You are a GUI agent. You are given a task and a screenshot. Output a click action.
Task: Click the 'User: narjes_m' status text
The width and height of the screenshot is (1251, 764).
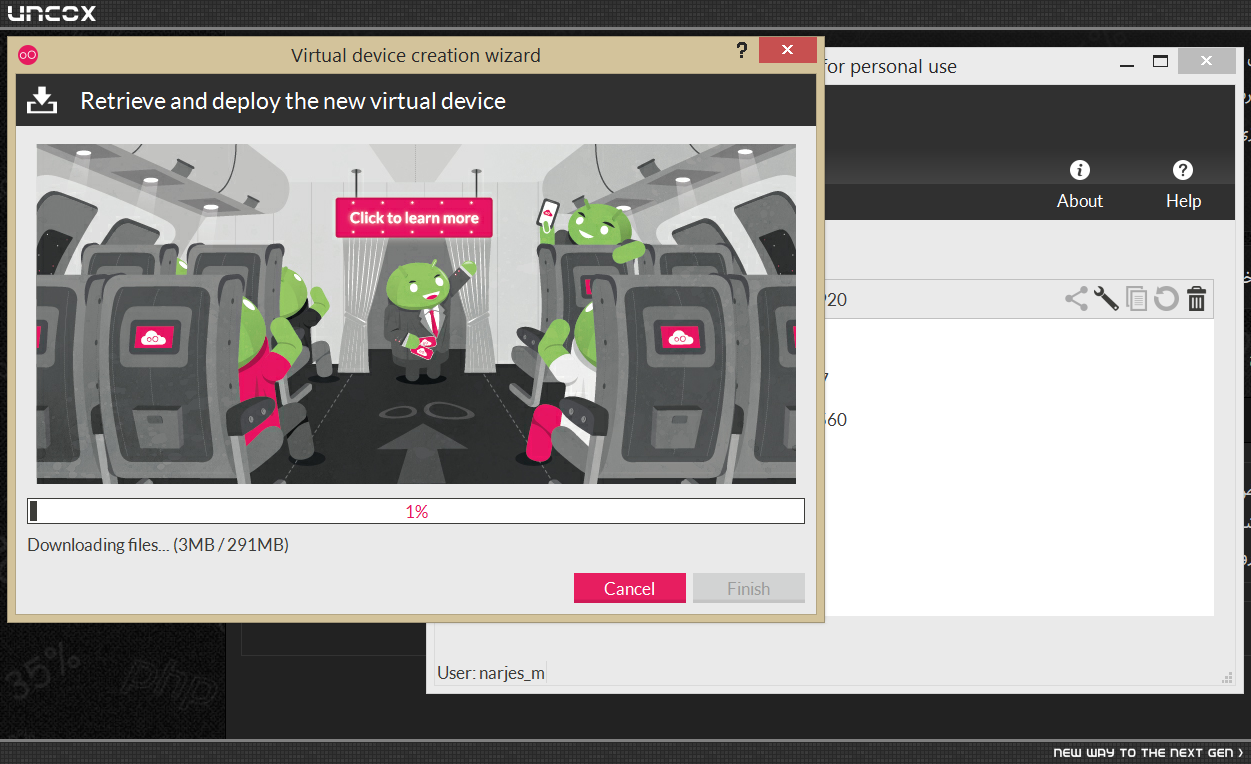point(491,673)
